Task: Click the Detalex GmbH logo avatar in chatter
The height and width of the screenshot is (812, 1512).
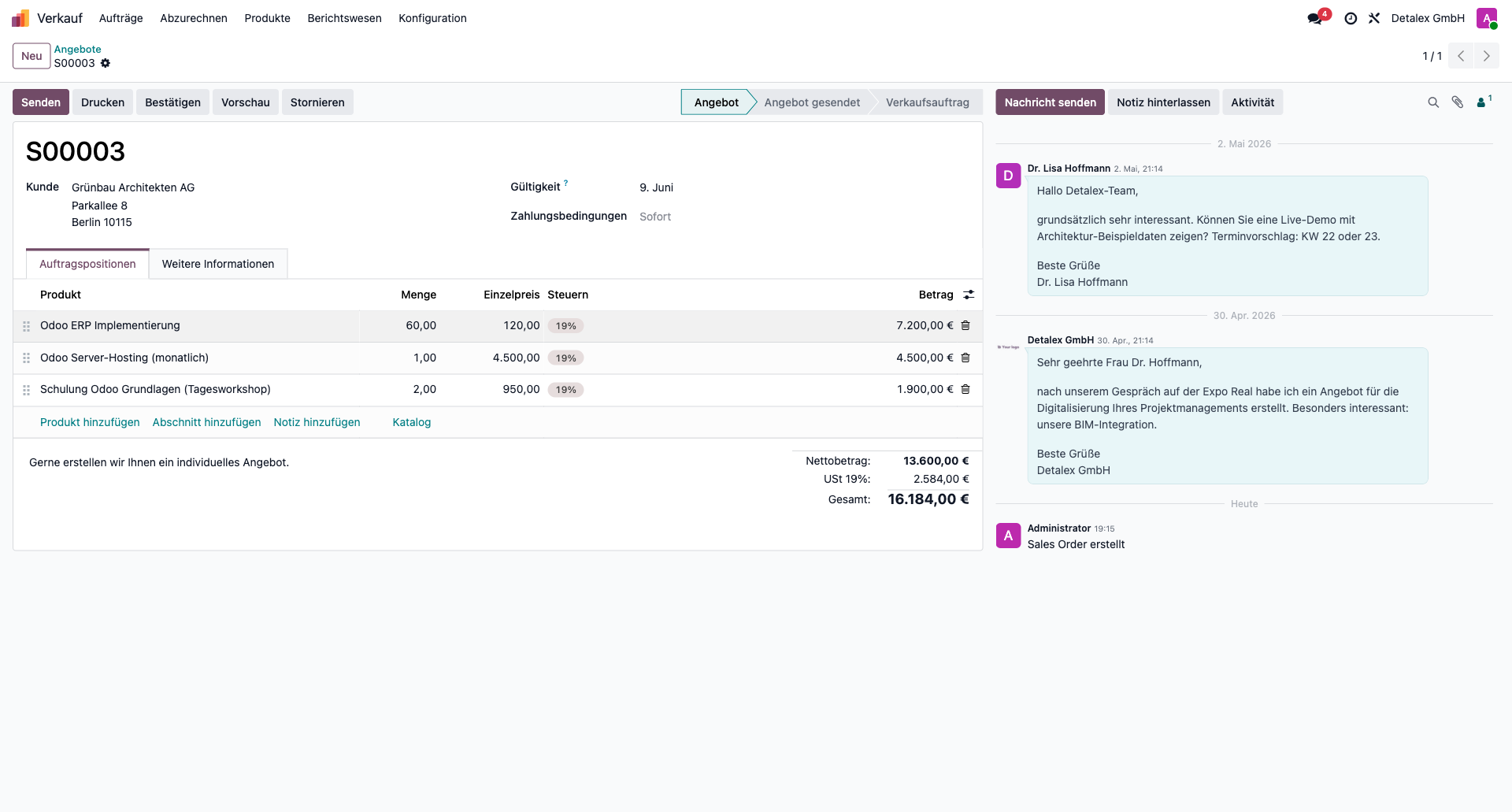Action: (x=1008, y=347)
